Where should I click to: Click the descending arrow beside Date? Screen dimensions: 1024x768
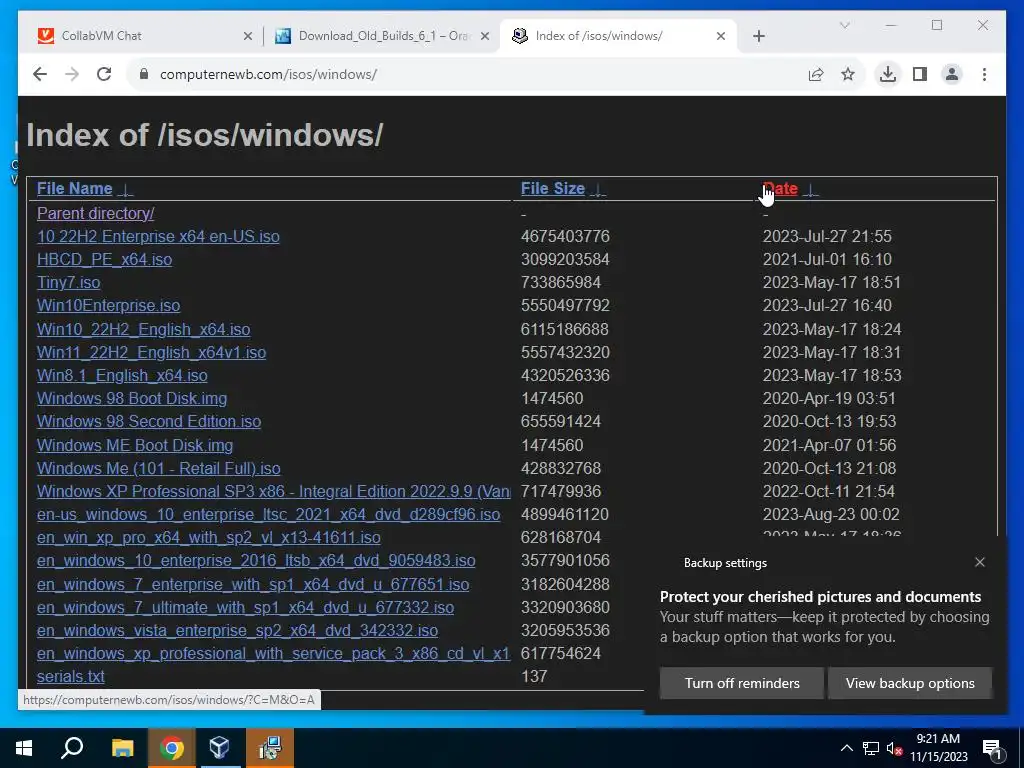point(810,190)
